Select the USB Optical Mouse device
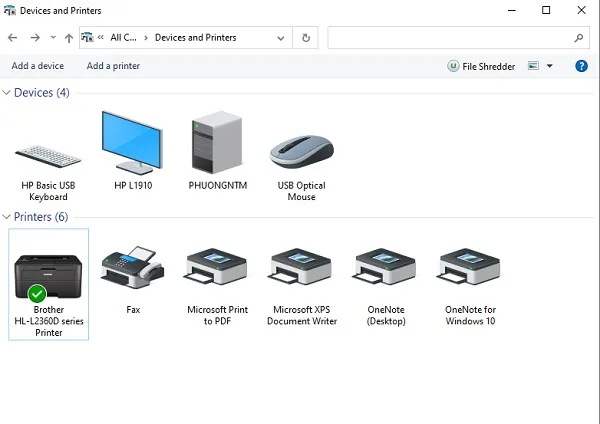 [301, 152]
